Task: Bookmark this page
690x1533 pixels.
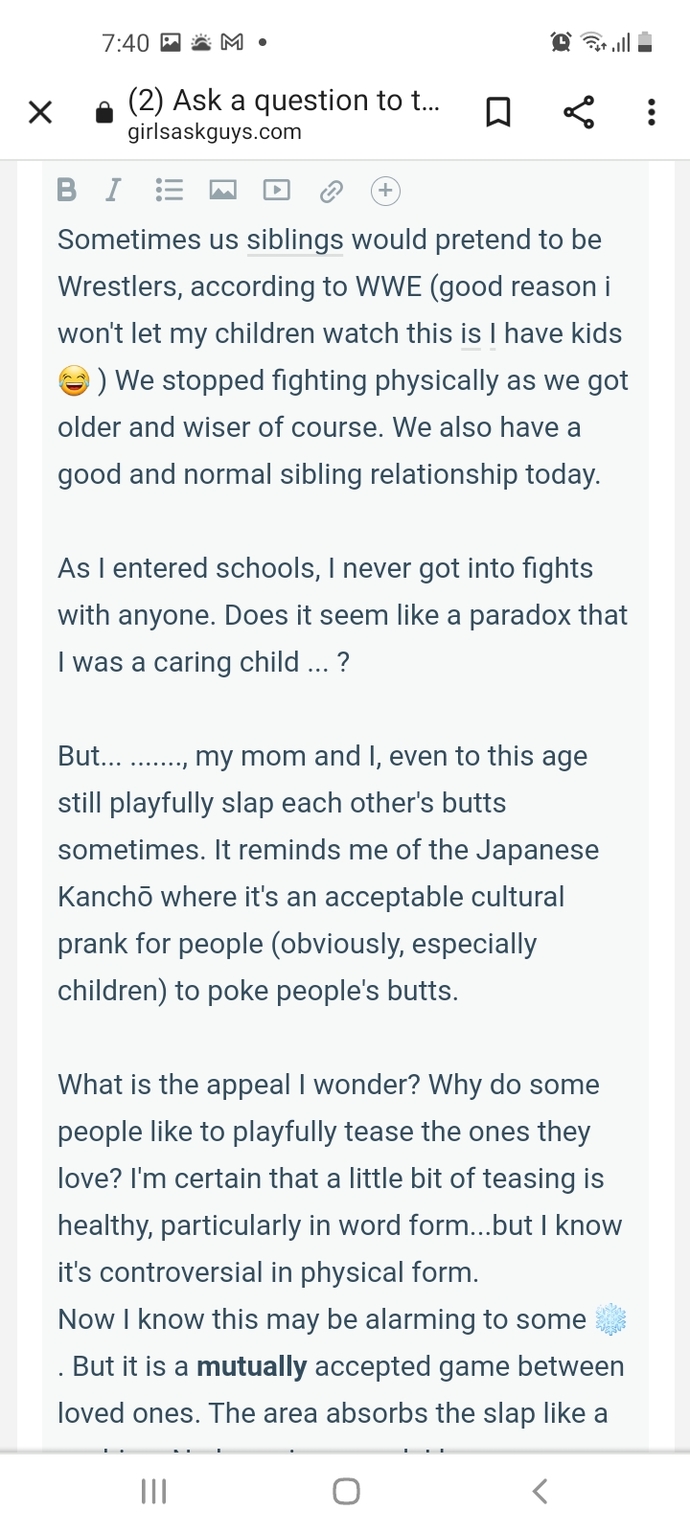Action: (498, 113)
